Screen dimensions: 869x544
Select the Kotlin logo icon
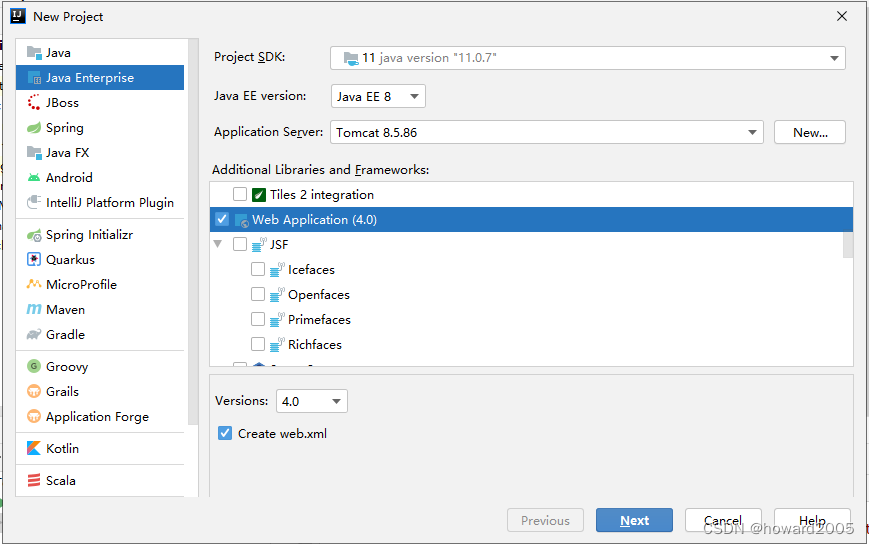34,448
